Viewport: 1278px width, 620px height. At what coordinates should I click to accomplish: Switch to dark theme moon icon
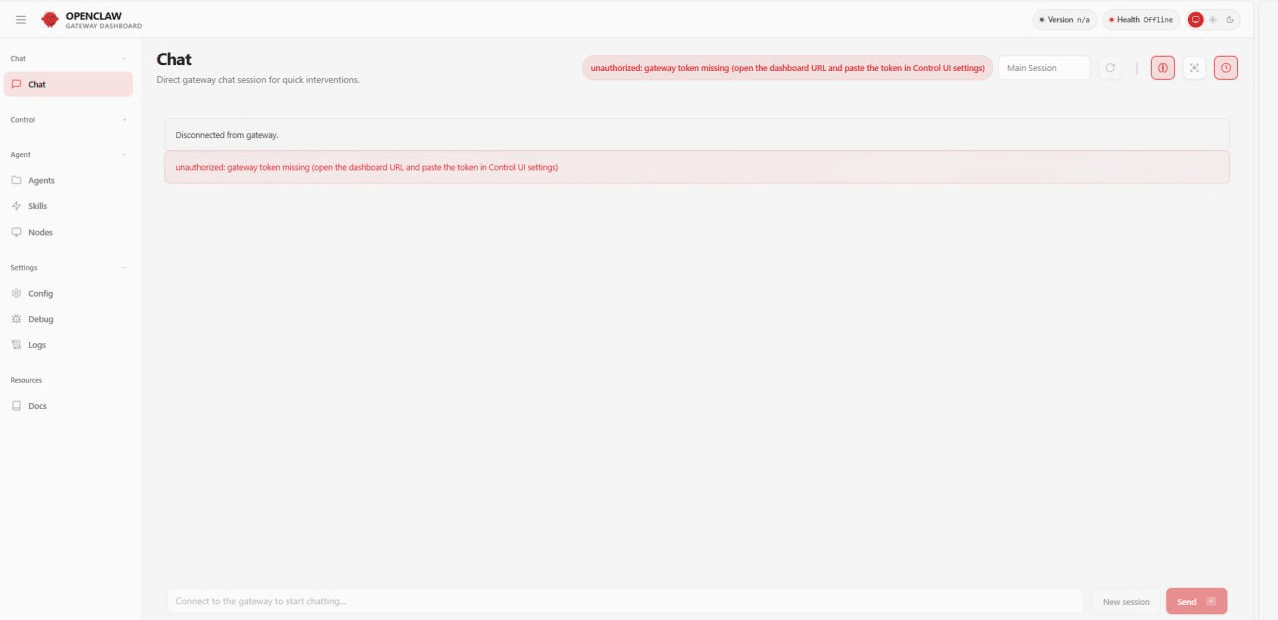(1230, 19)
